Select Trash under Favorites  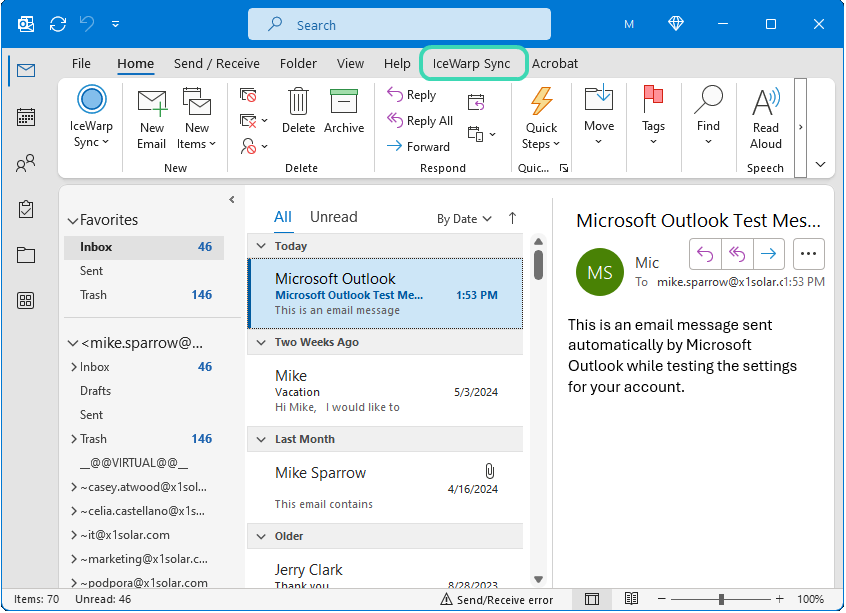pyautogui.click(x=144, y=295)
